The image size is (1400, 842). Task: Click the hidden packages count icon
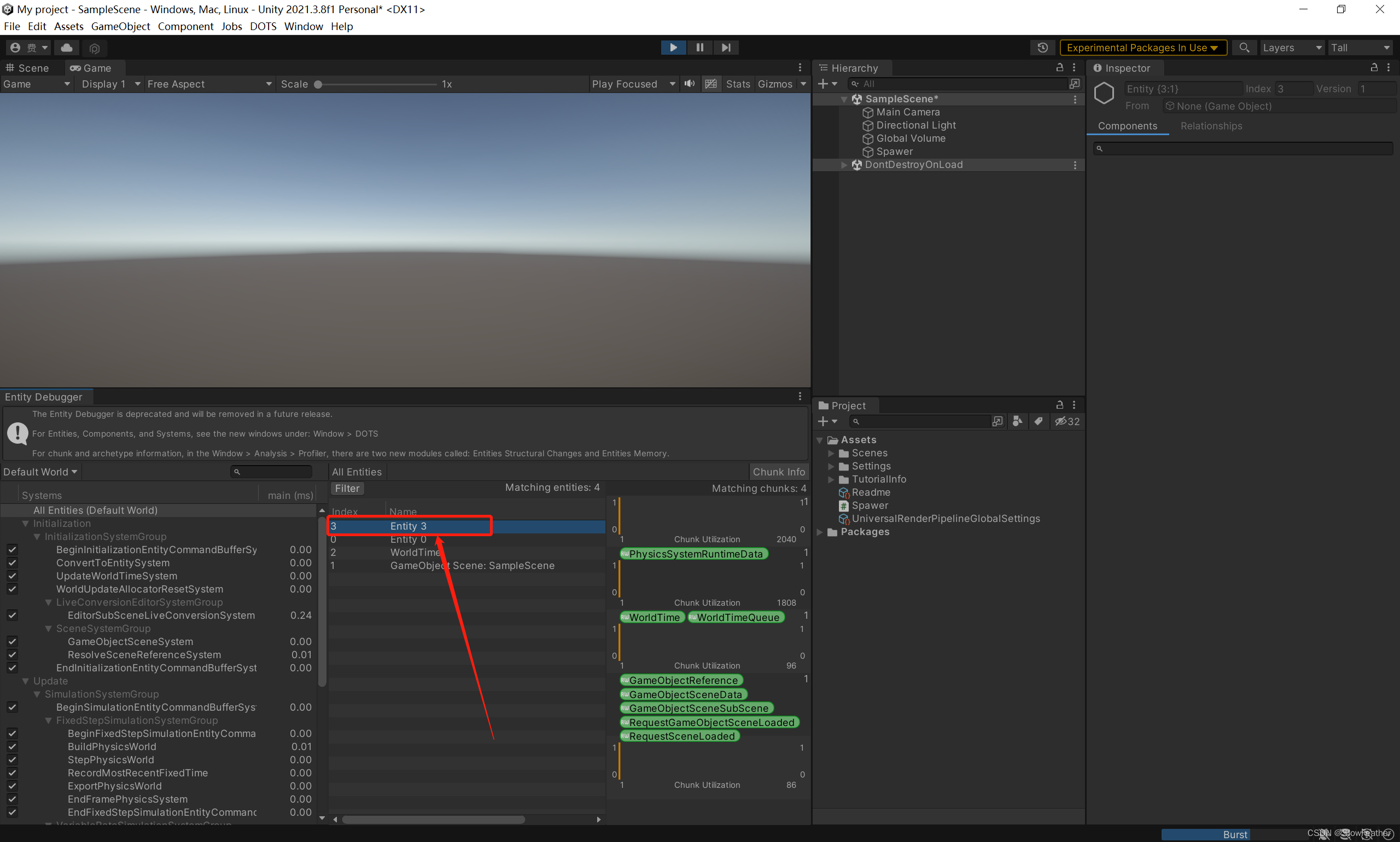pyautogui.click(x=1067, y=422)
